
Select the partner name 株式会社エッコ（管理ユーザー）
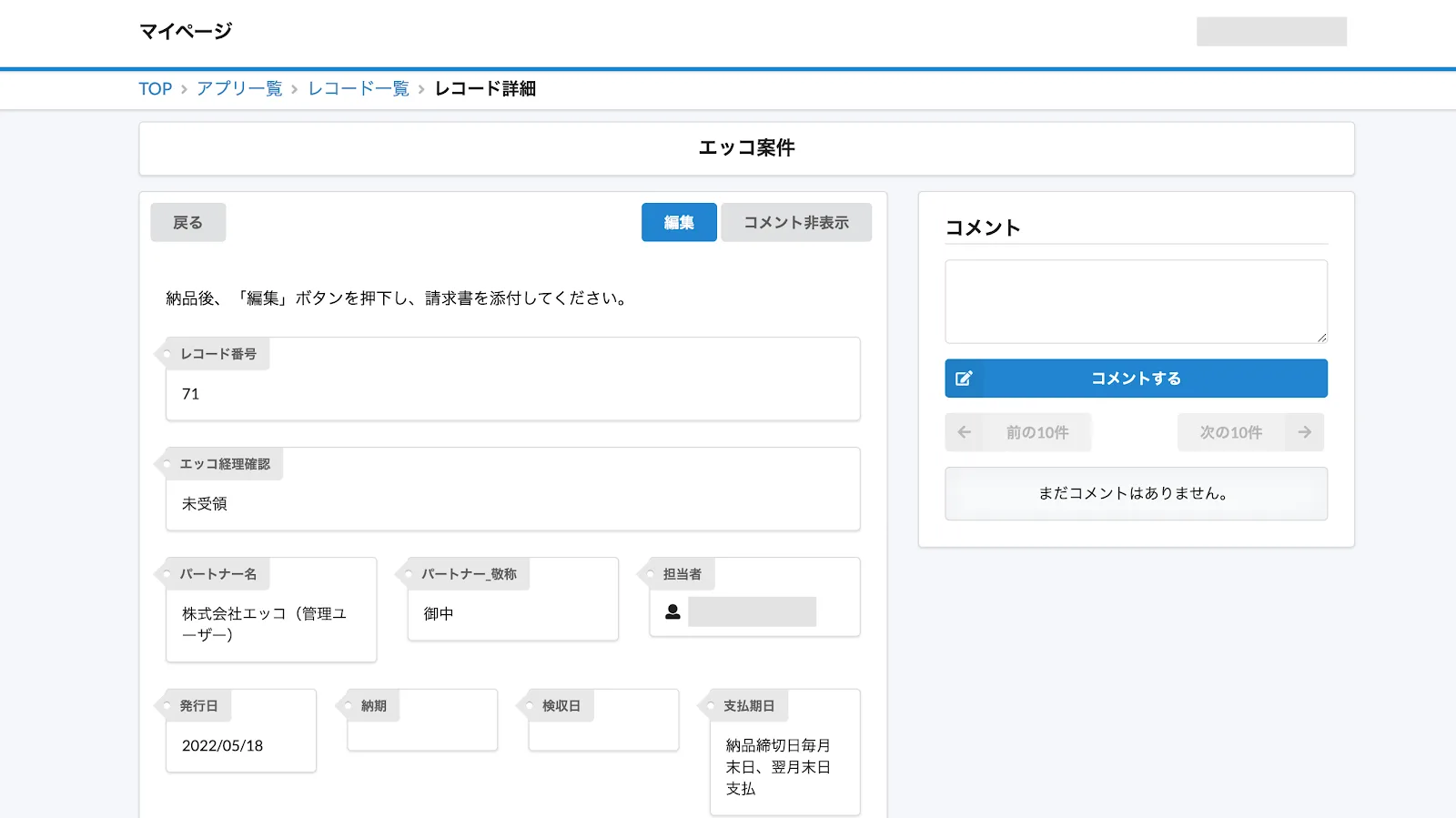[x=264, y=624]
